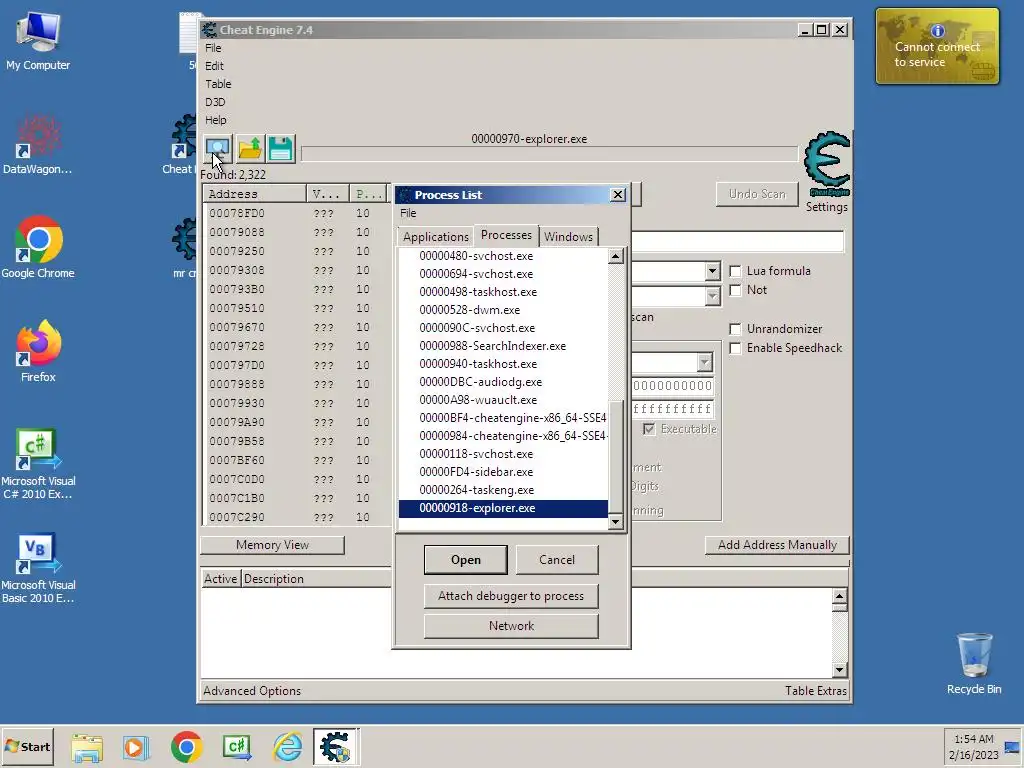Switch to Cheat Engine taskbar icon
This screenshot has height=768, width=1024.
[x=336, y=747]
